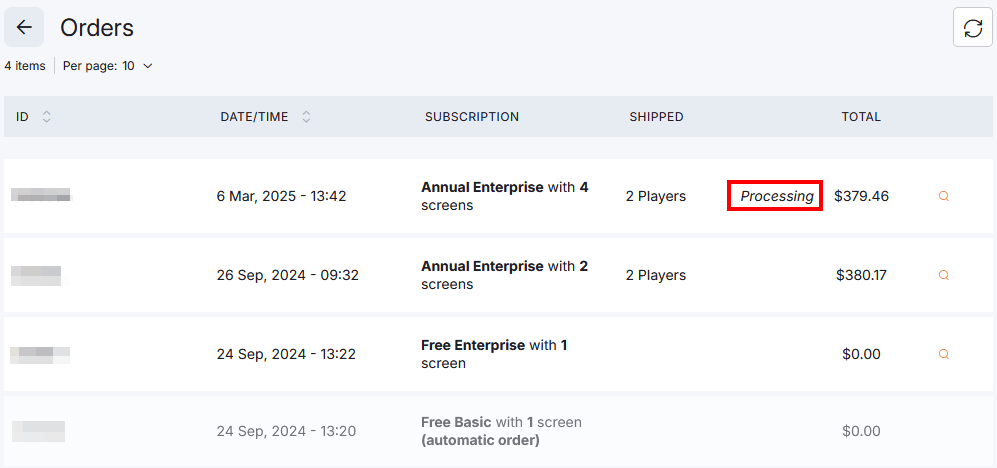The image size is (997, 468).
Task: Sort orders by Date/Time arrows
Action: tap(306, 117)
